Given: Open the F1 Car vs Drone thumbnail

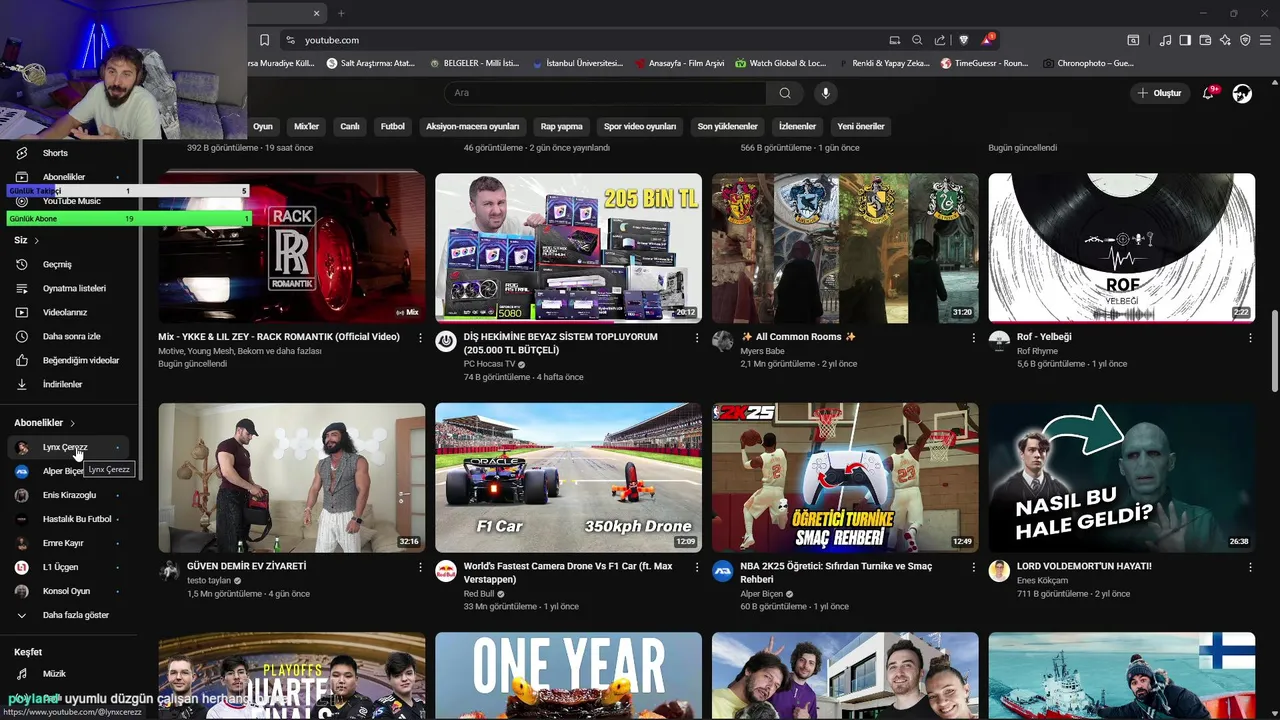Looking at the screenshot, I should pos(568,478).
